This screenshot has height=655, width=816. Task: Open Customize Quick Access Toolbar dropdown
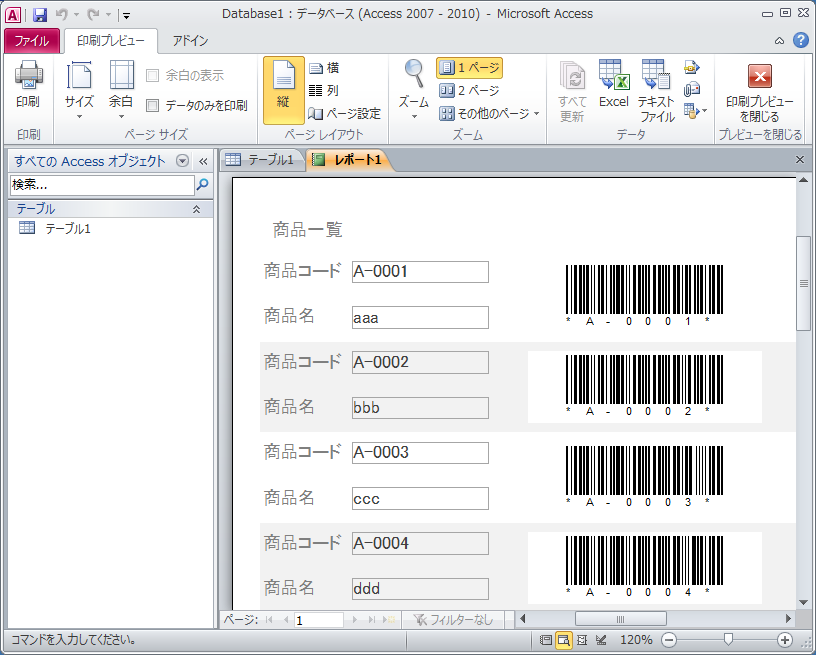pos(126,15)
